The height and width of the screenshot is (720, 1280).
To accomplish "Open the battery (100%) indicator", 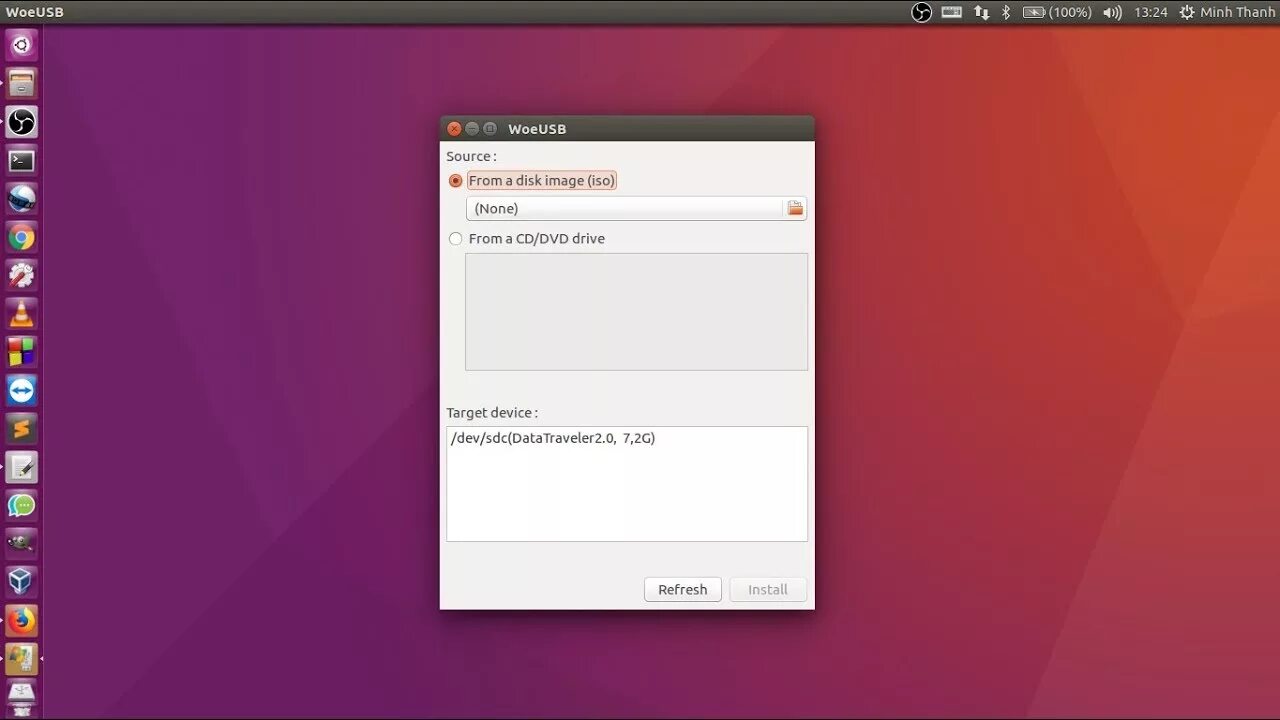I will [x=1057, y=12].
